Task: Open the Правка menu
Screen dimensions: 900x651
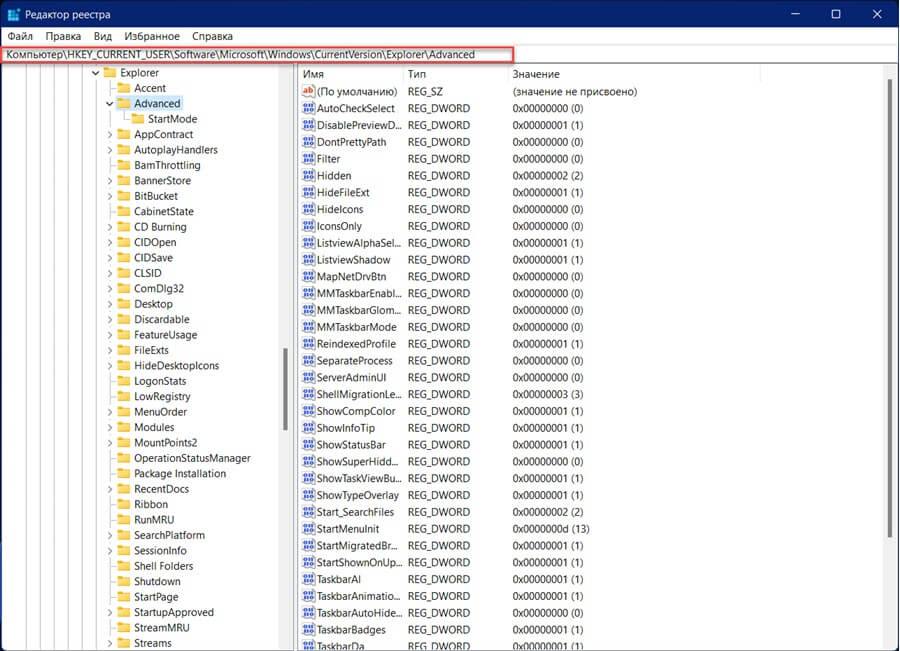Action: pos(63,36)
